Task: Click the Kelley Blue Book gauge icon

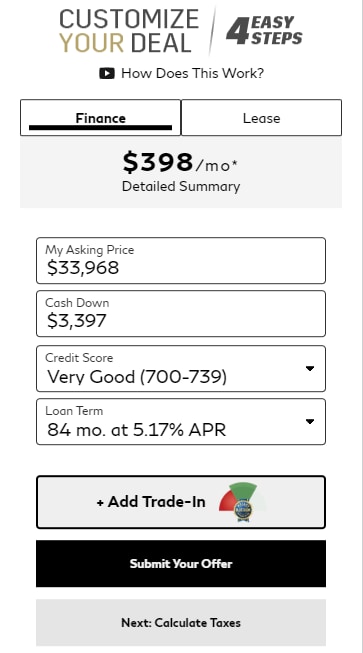Action: [243, 502]
